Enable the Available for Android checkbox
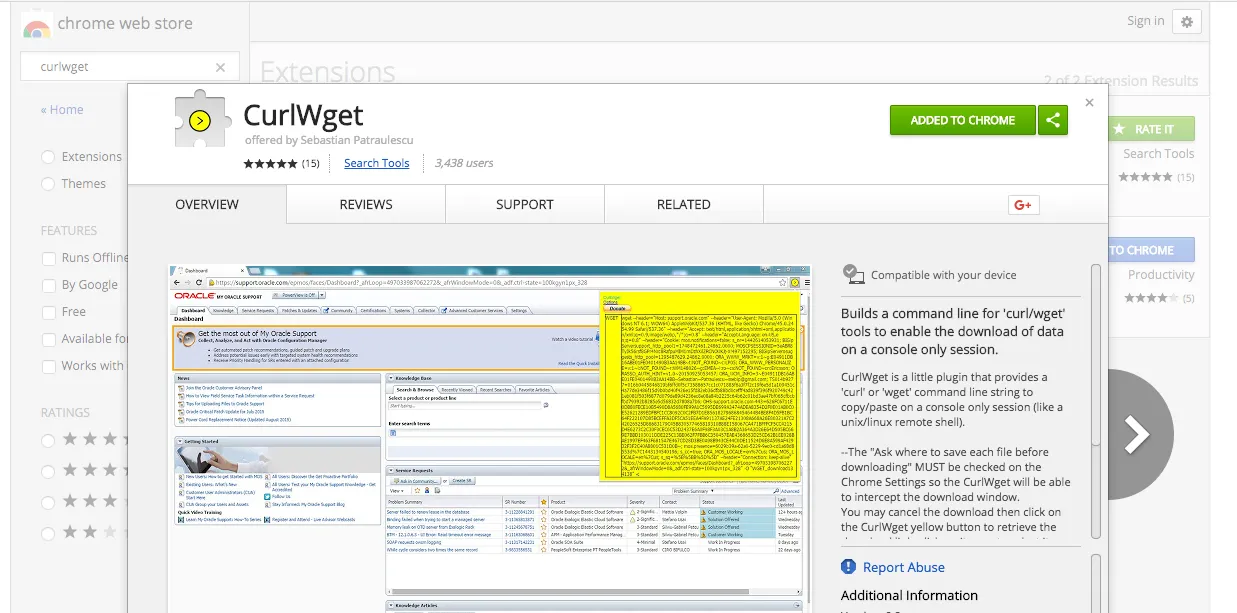 (48, 339)
